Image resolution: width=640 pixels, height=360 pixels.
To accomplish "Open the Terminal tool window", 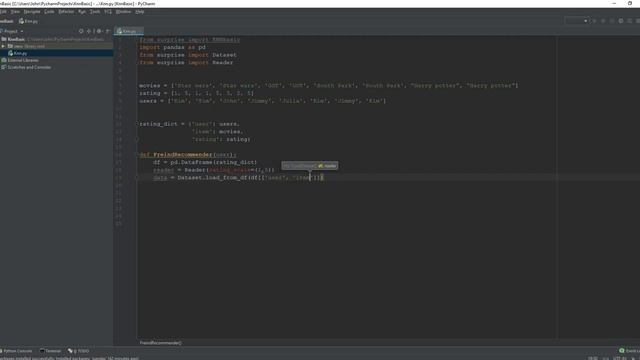I will click(x=50, y=351).
